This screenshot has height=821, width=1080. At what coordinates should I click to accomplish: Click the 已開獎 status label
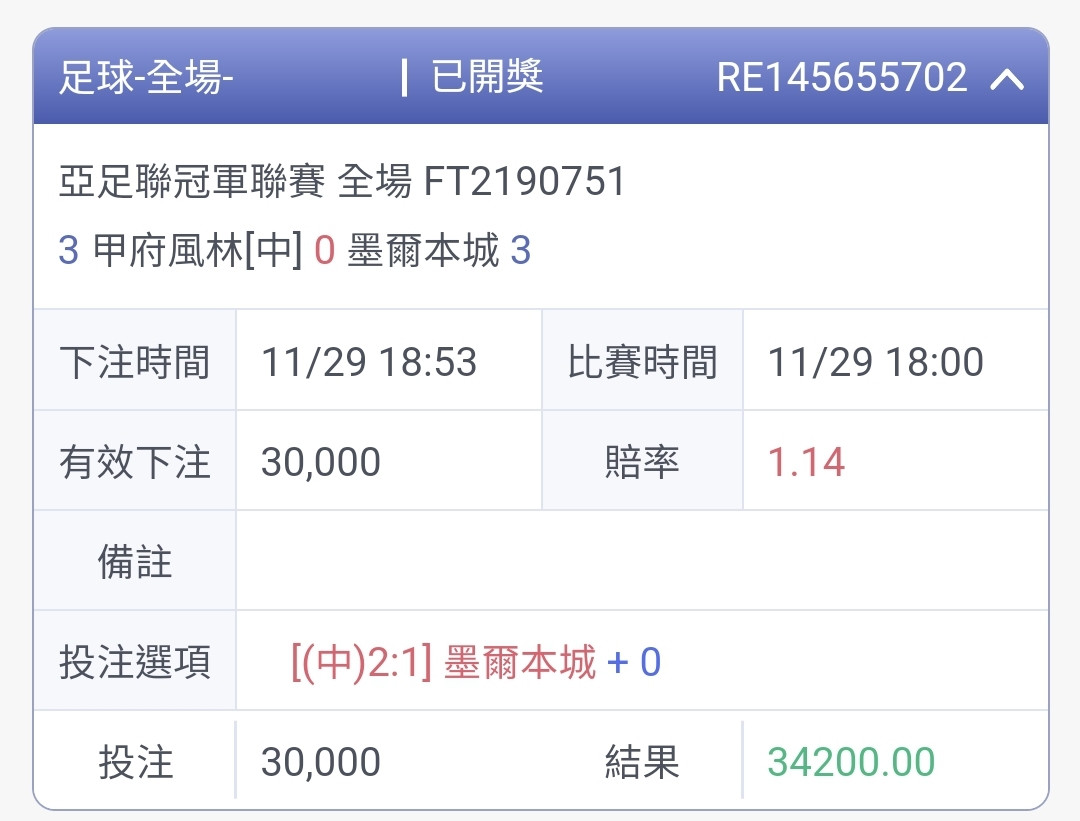[x=487, y=77]
